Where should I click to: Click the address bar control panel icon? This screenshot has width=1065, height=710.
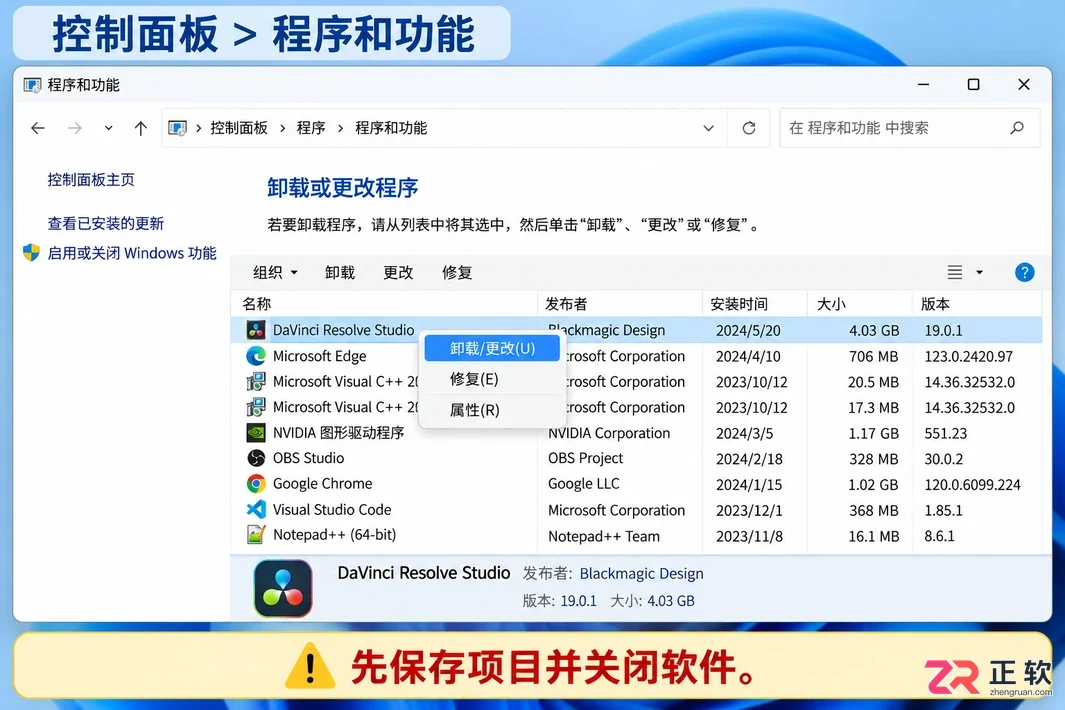click(x=177, y=128)
